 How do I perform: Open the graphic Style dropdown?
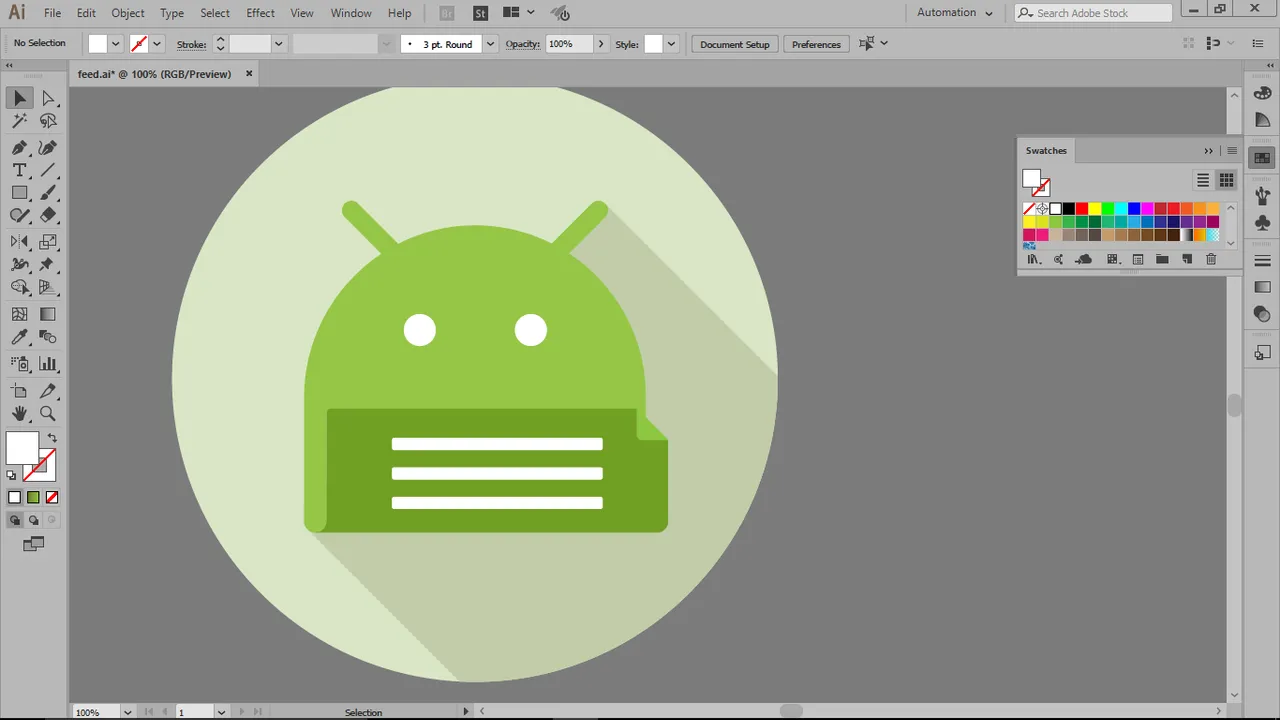[x=671, y=44]
